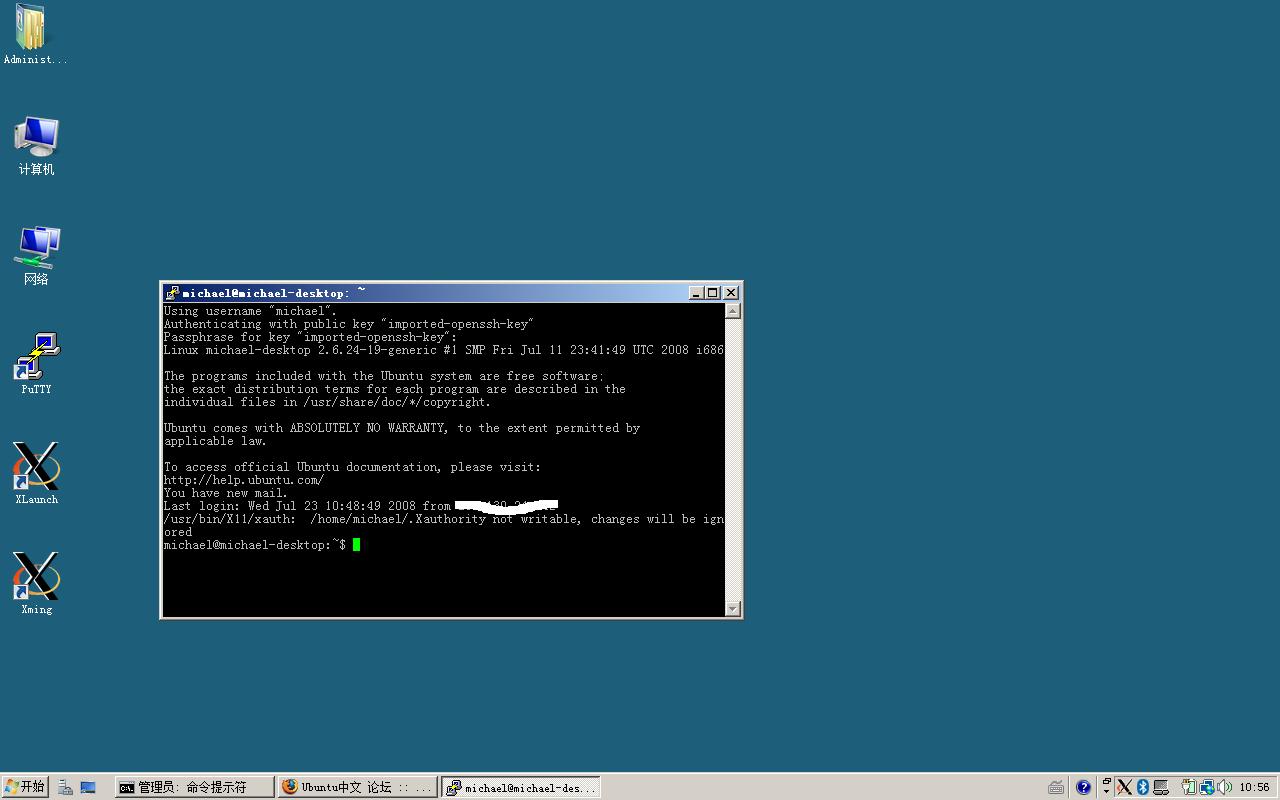This screenshot has height=800, width=1280.
Task: Click the http://help.ubuntu.com/ text in terminal
Action: coord(244,480)
